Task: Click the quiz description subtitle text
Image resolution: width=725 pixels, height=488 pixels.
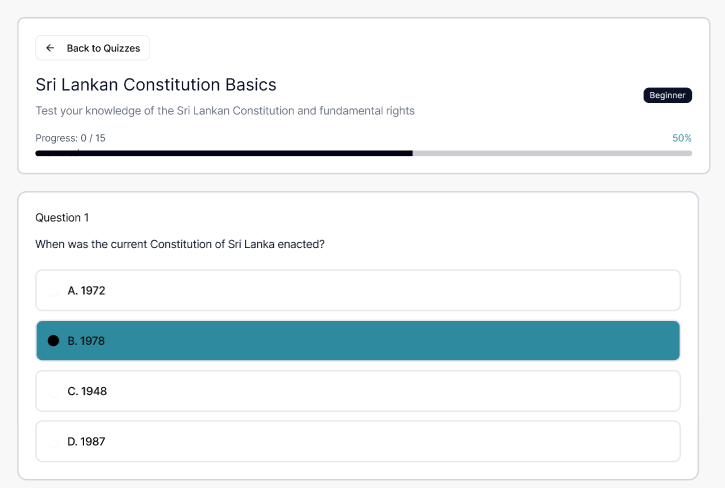Action: tap(225, 111)
